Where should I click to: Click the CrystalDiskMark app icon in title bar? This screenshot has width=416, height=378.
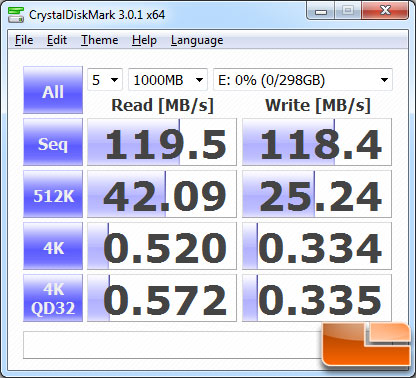click(16, 15)
